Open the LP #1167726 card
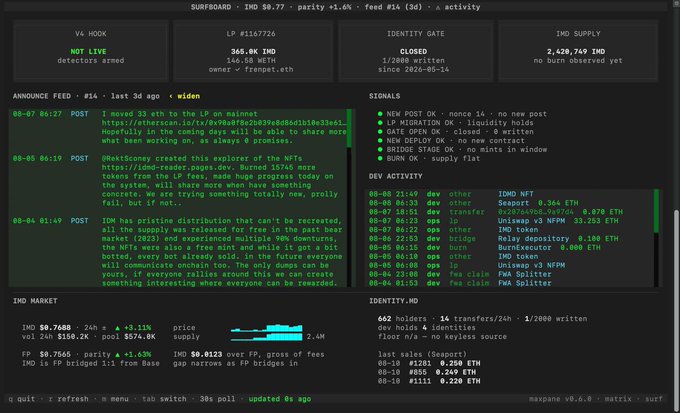The image size is (680, 413). [253, 51]
